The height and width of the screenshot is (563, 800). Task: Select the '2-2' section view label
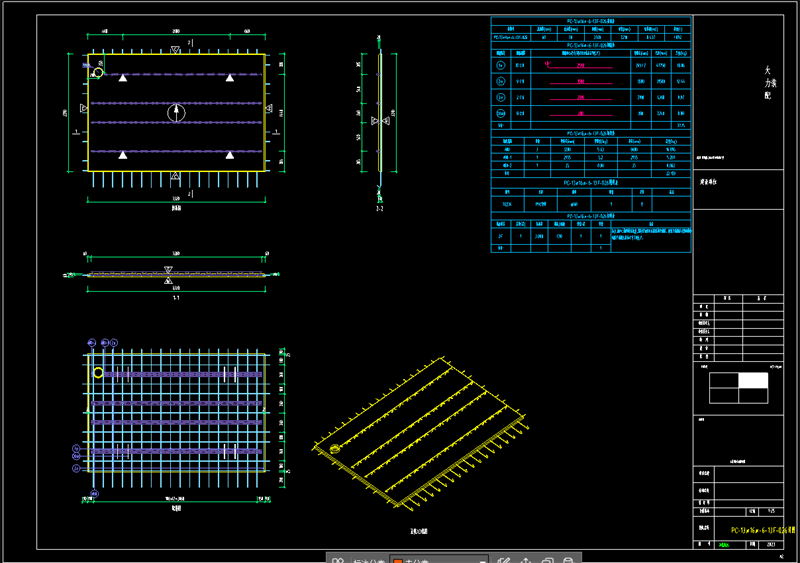point(380,209)
